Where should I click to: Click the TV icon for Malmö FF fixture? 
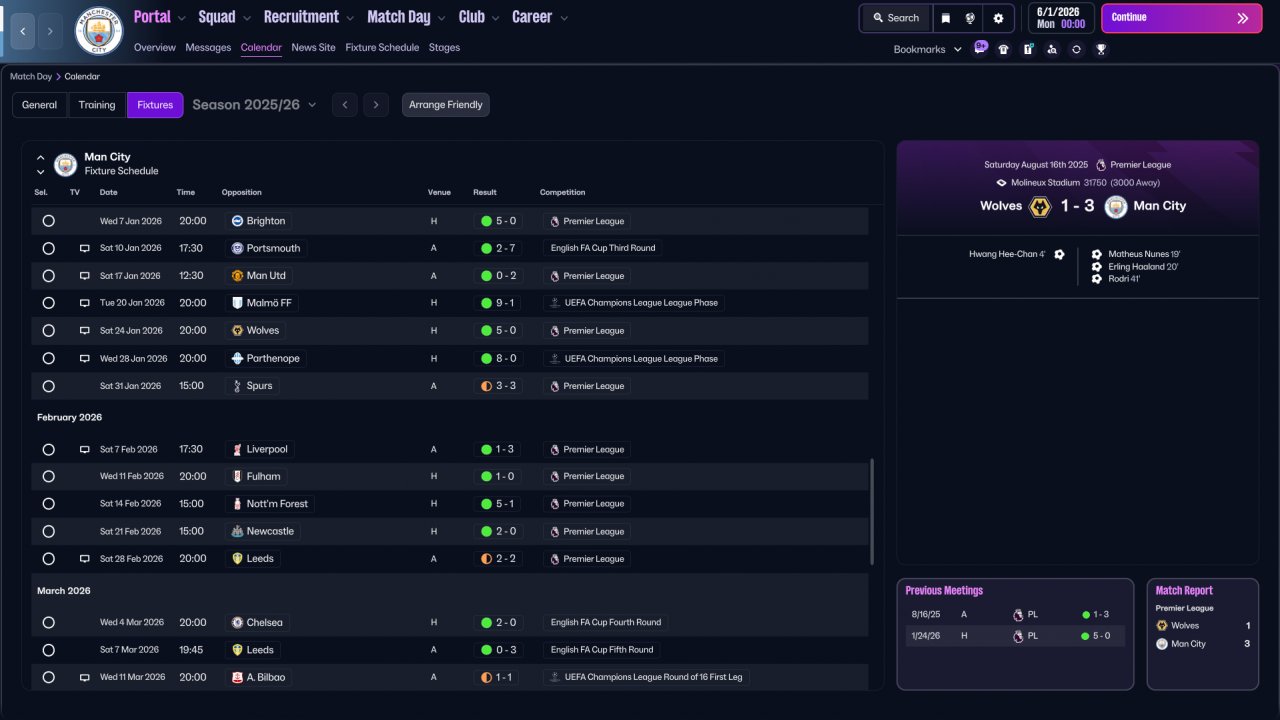tap(85, 303)
